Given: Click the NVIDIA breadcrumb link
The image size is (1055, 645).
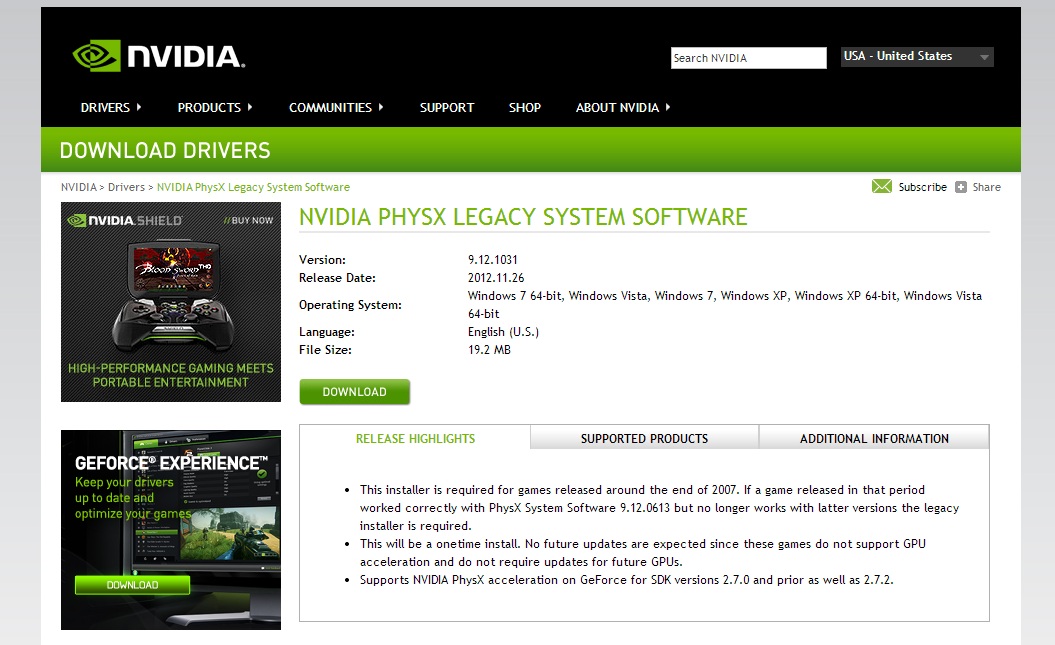Looking at the screenshot, I should [79, 187].
